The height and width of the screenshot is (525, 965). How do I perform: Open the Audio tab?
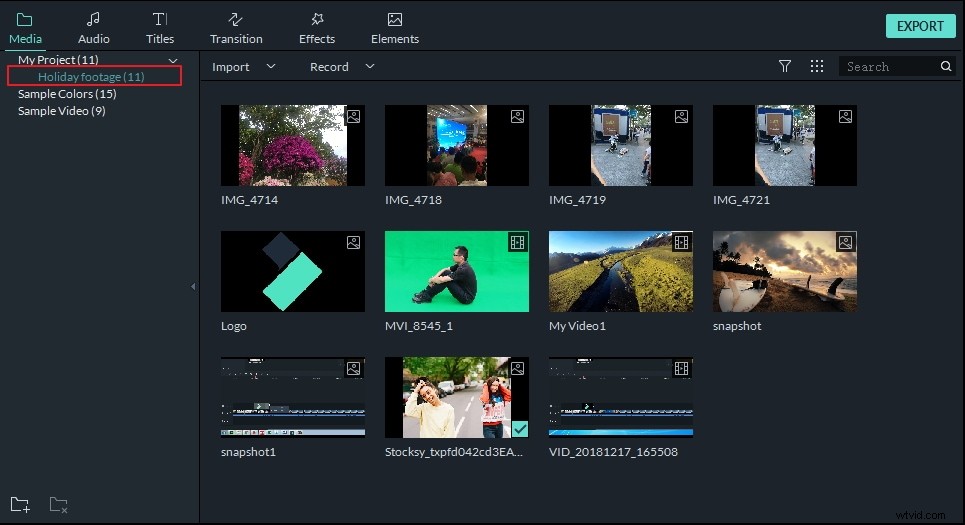pyautogui.click(x=94, y=28)
